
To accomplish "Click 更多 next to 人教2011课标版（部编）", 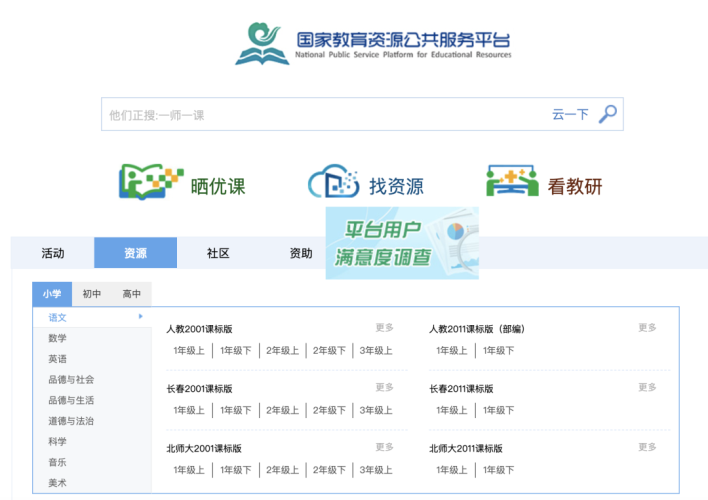I will tap(648, 328).
